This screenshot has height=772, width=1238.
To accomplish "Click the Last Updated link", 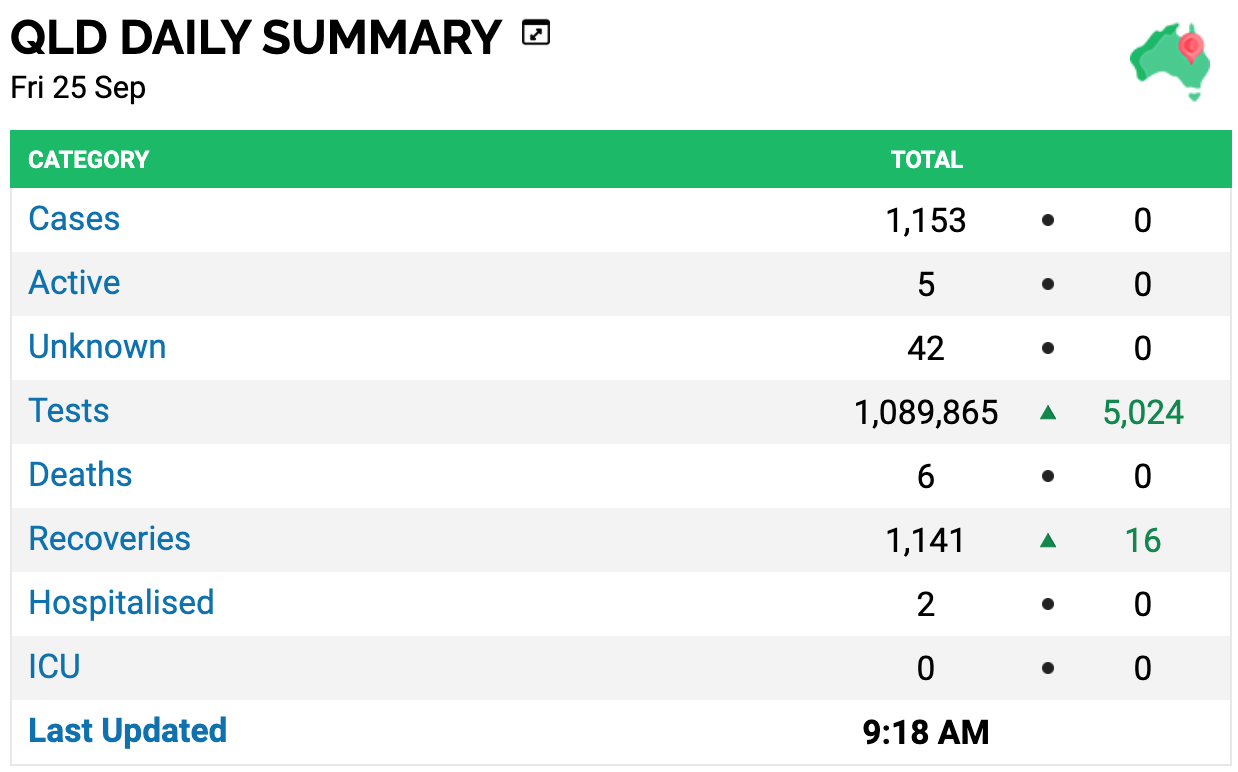I will (x=127, y=731).
